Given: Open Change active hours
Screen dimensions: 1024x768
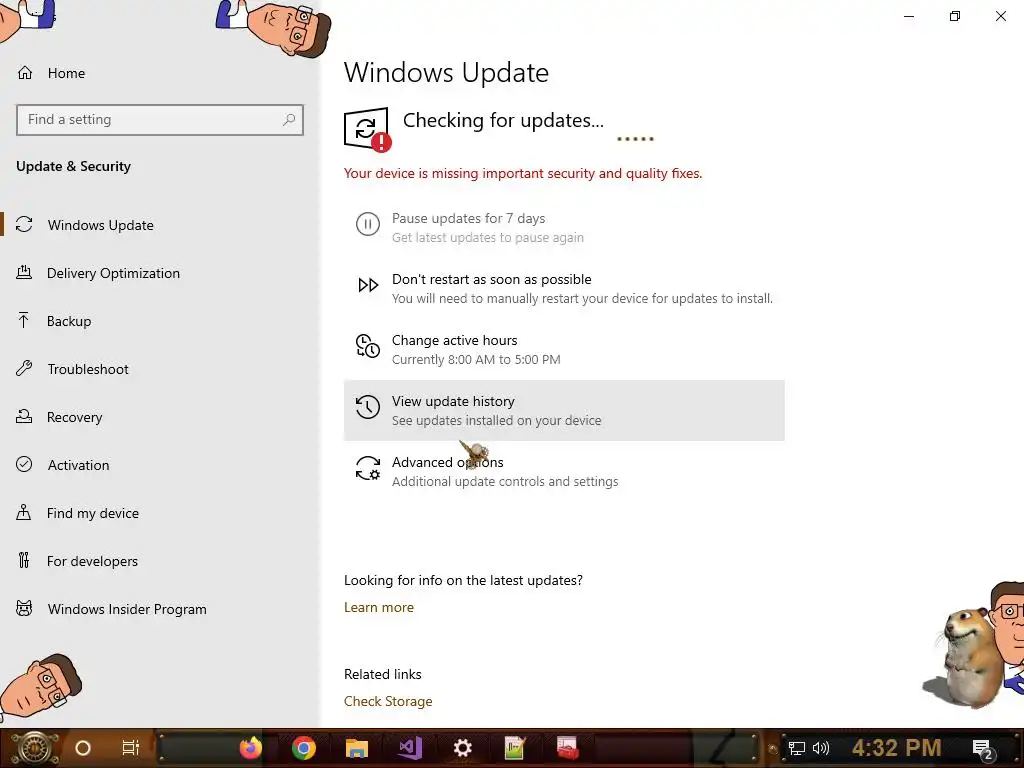Looking at the screenshot, I should [564, 349].
